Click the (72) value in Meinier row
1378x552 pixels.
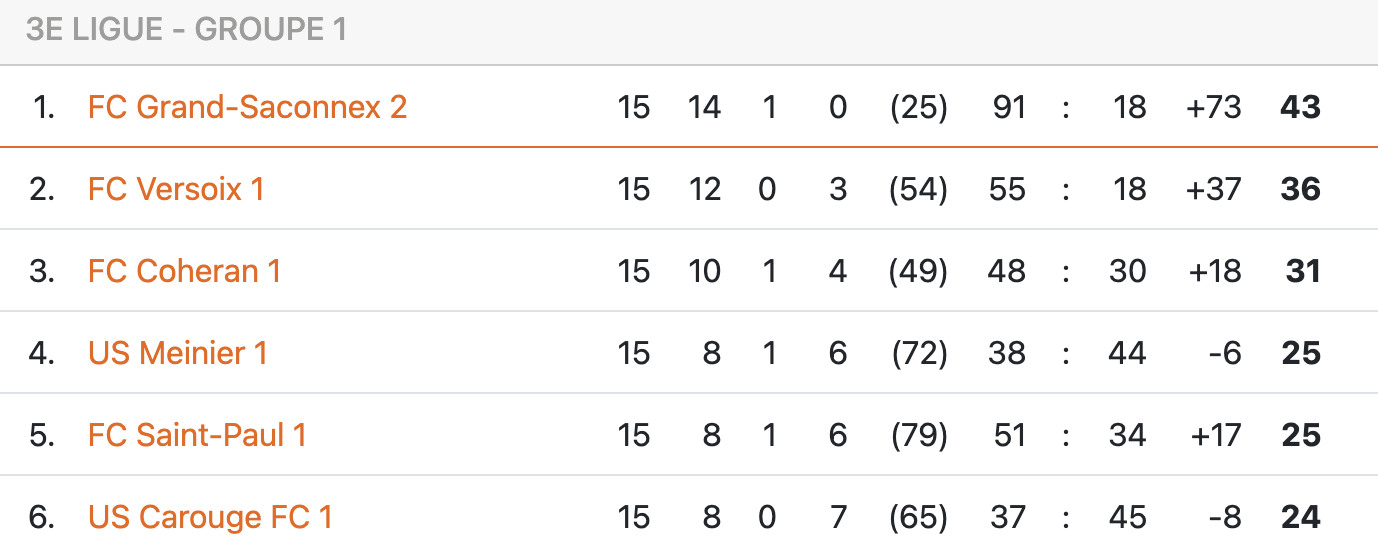pyautogui.click(x=919, y=353)
